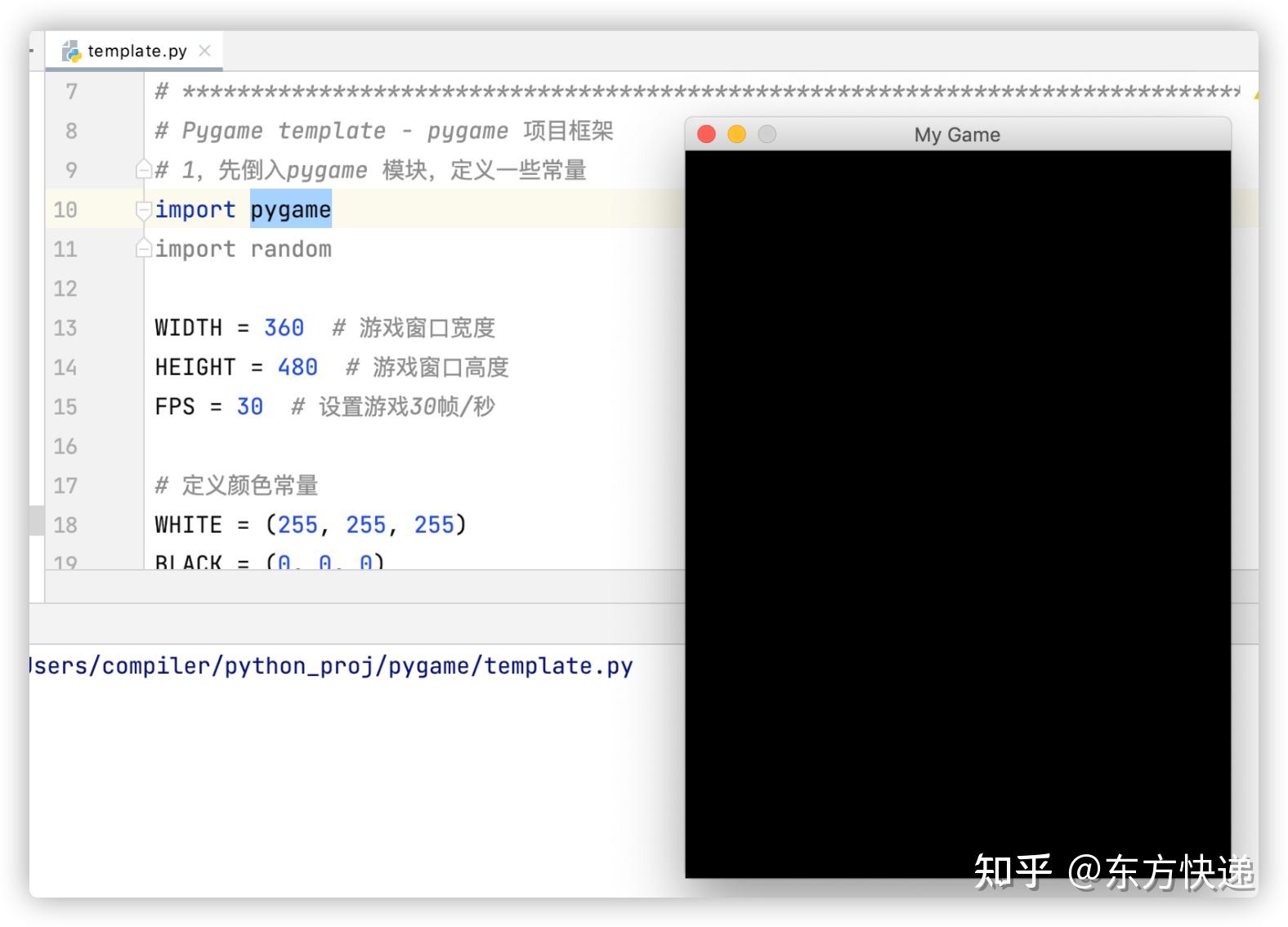The width and height of the screenshot is (1288, 927).
Task: Click inside the black My Game canvas
Action: [x=958, y=514]
